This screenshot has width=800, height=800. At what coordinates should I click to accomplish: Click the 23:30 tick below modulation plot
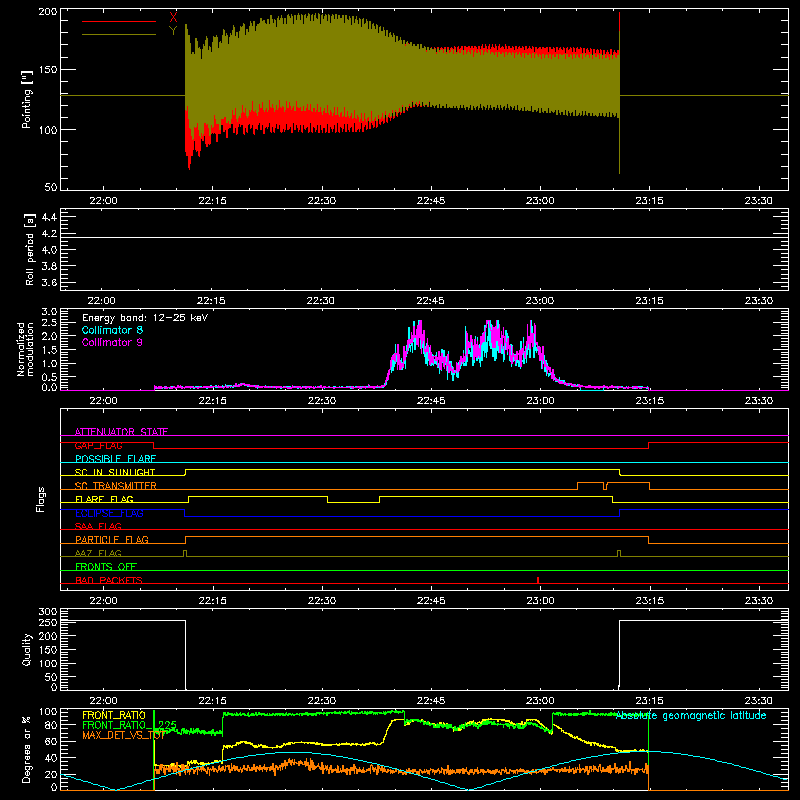point(759,401)
